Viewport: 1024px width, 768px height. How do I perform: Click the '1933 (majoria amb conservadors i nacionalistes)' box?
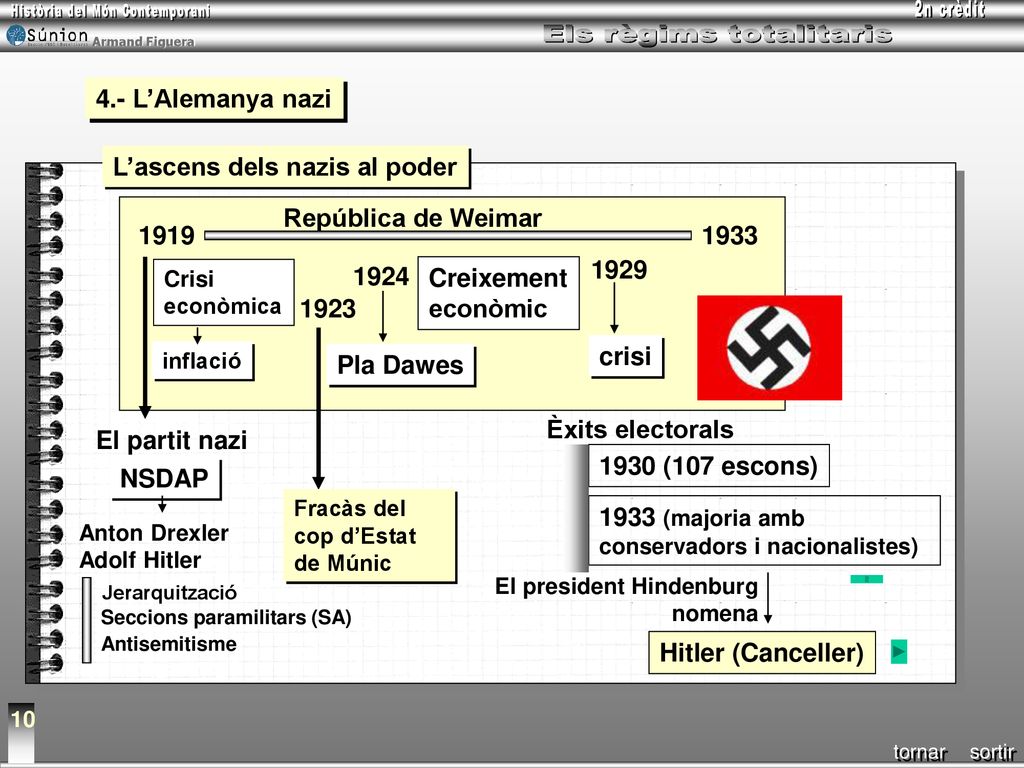[x=764, y=531]
